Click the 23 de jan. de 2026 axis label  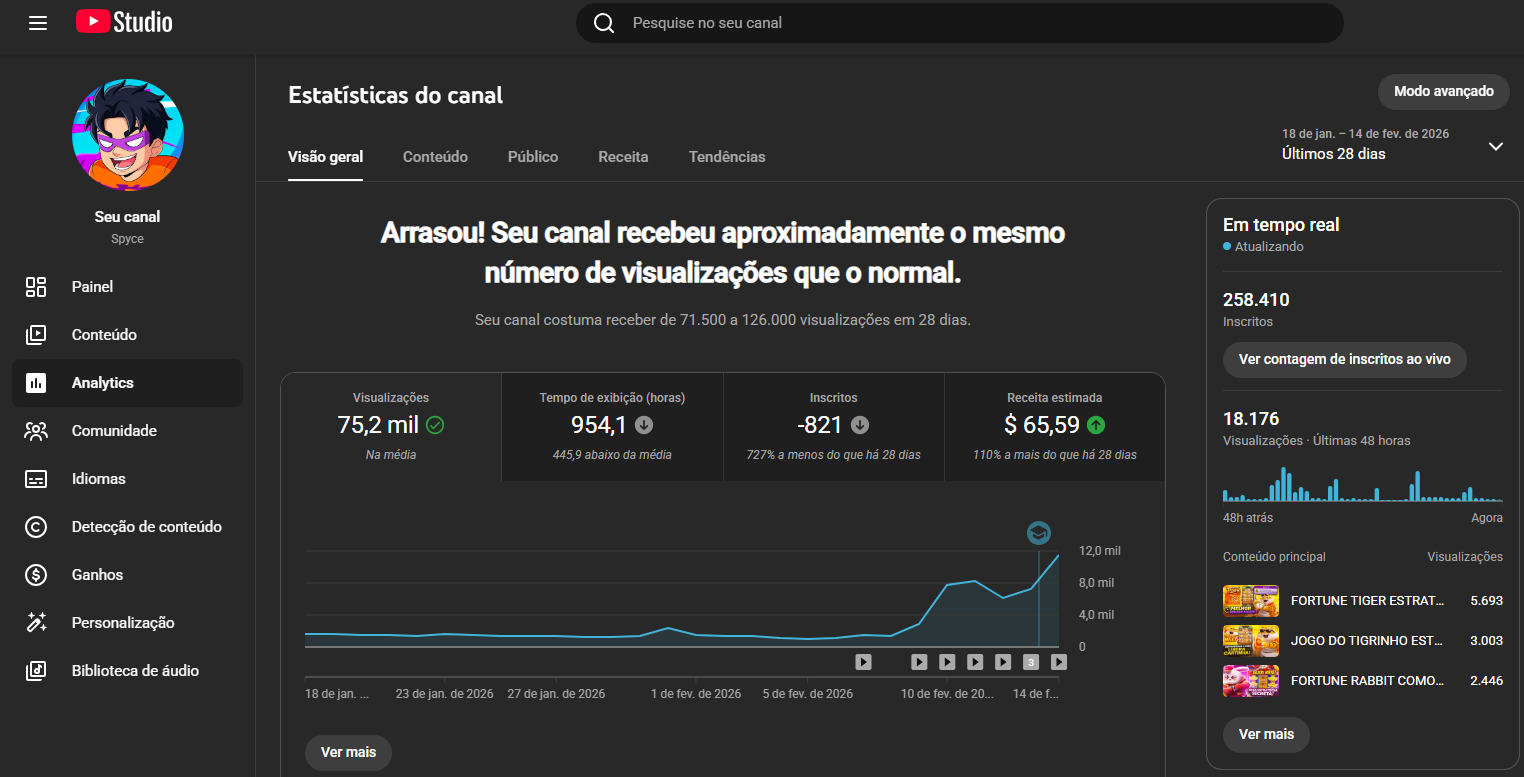click(445, 694)
